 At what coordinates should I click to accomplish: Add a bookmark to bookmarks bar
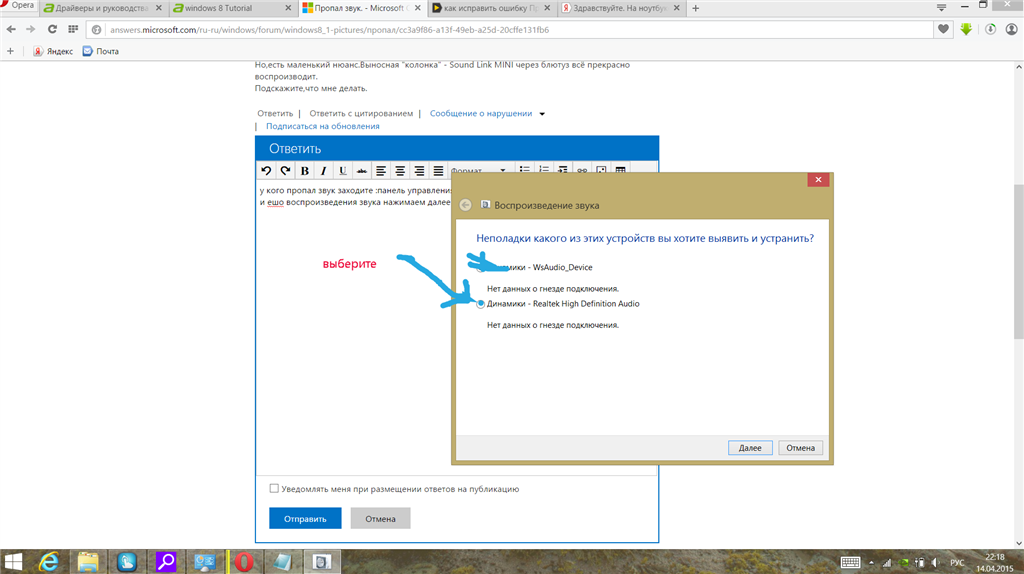(10, 51)
